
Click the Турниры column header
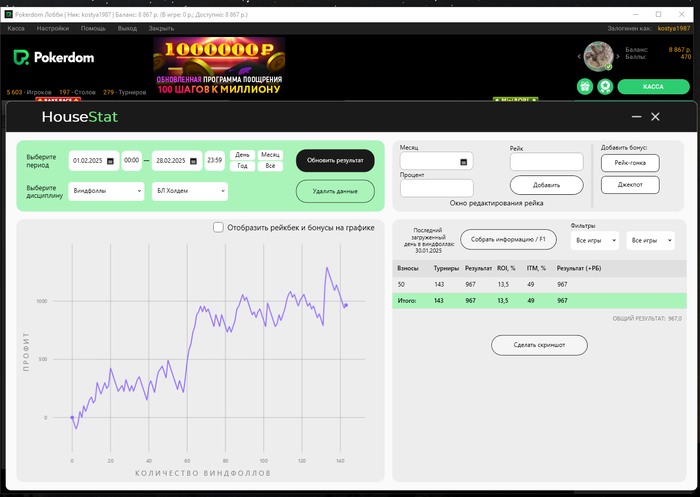446,268
